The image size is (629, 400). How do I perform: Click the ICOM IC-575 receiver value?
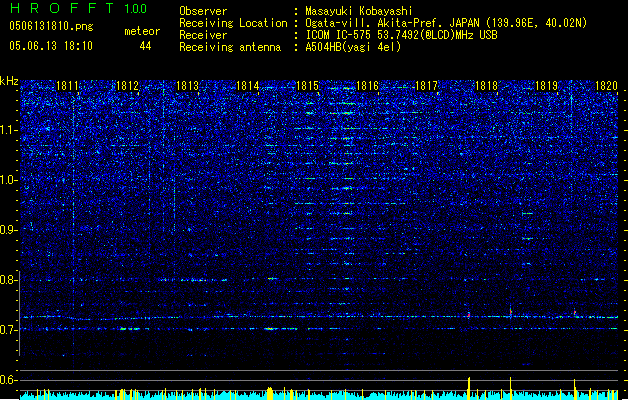click(401, 35)
